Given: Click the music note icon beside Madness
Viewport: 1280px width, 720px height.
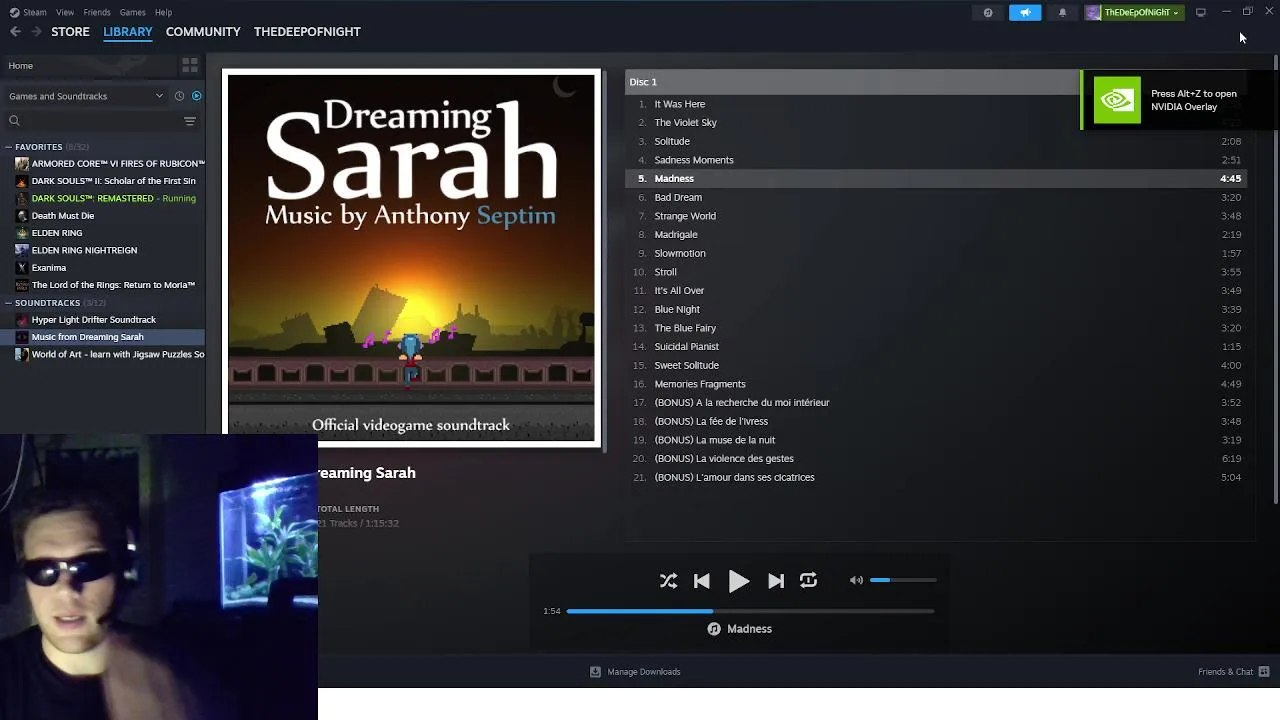Looking at the screenshot, I should (x=714, y=629).
